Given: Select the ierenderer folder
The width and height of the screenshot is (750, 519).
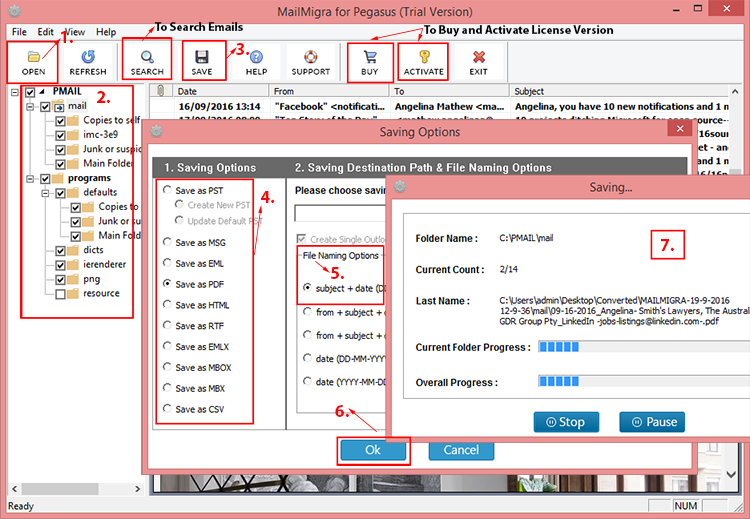Looking at the screenshot, I should [104, 264].
